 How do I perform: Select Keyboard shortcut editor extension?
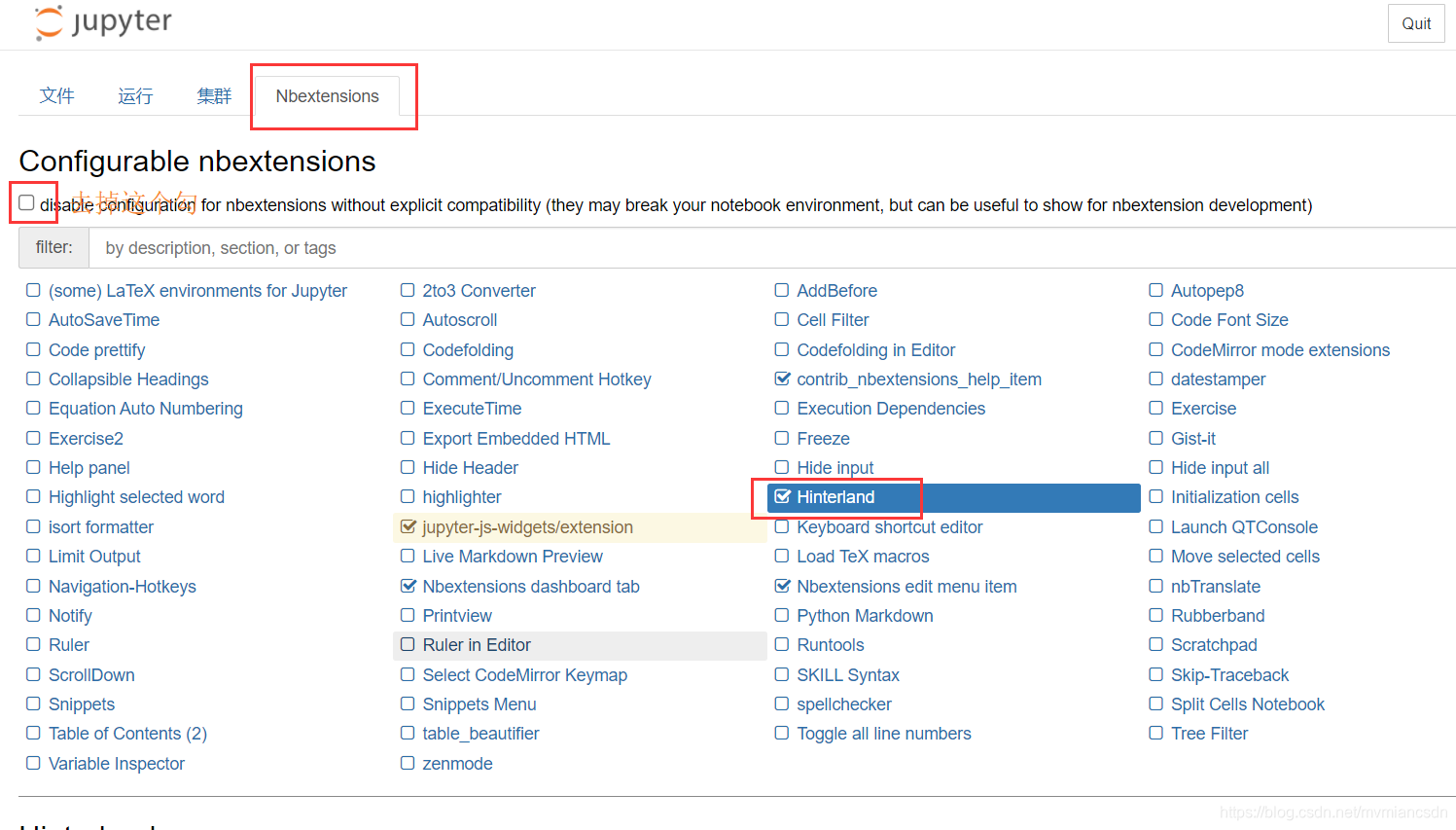pos(890,527)
